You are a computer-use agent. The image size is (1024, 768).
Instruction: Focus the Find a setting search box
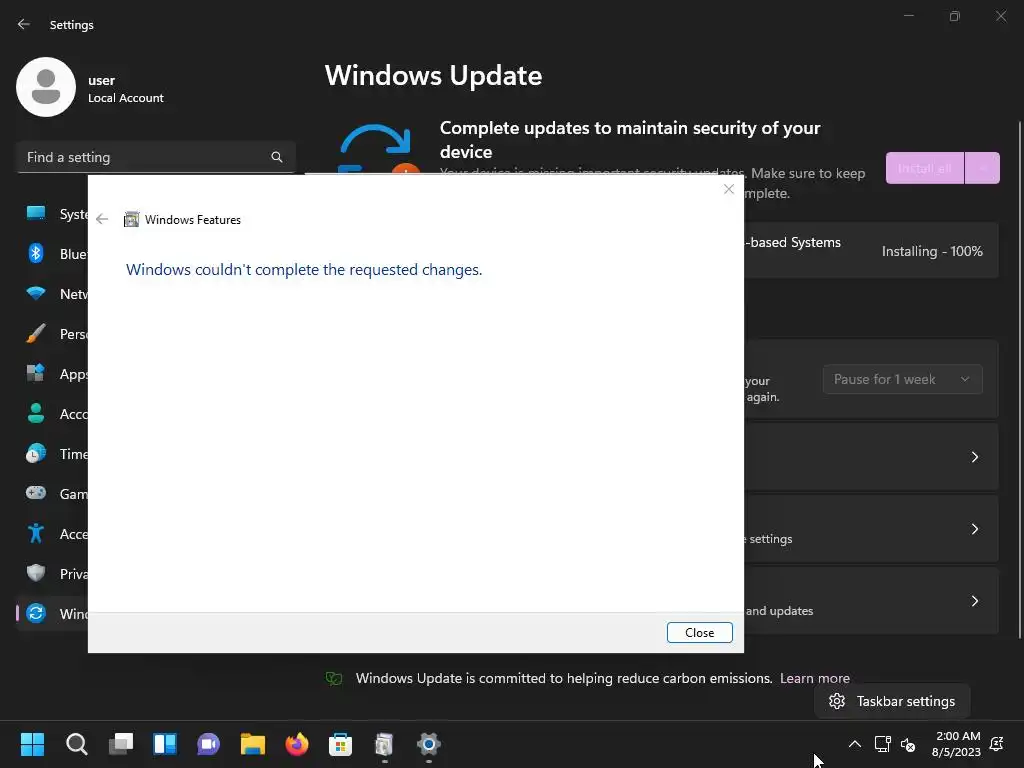coord(155,157)
